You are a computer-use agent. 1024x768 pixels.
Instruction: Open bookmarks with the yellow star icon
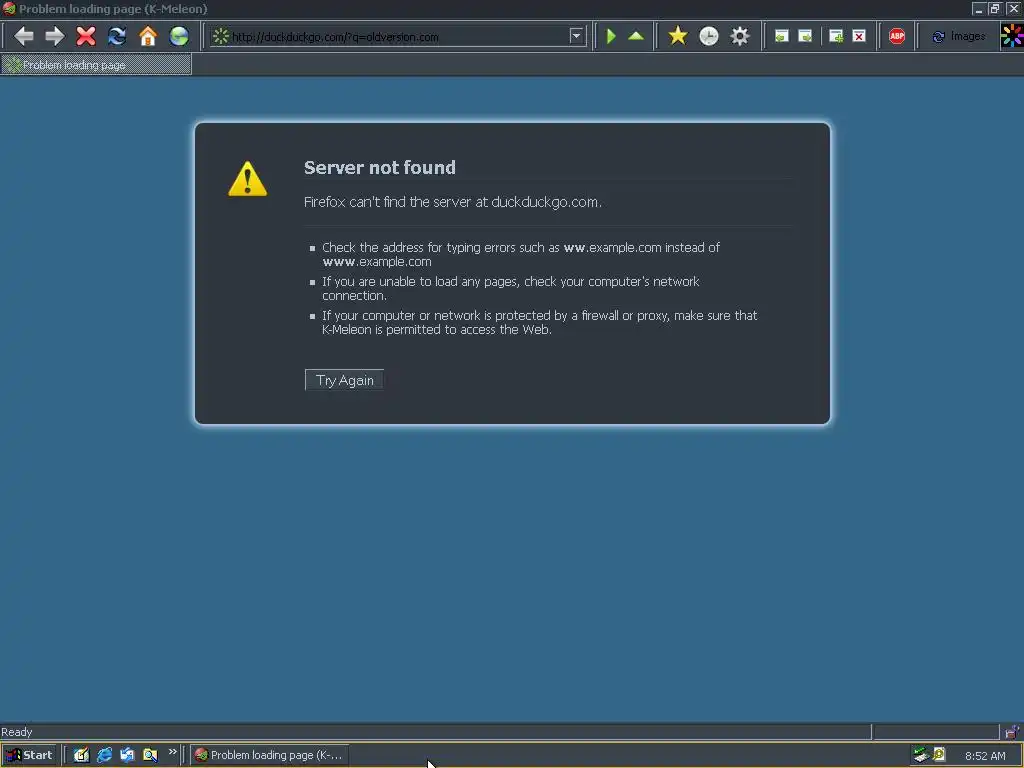(678, 36)
